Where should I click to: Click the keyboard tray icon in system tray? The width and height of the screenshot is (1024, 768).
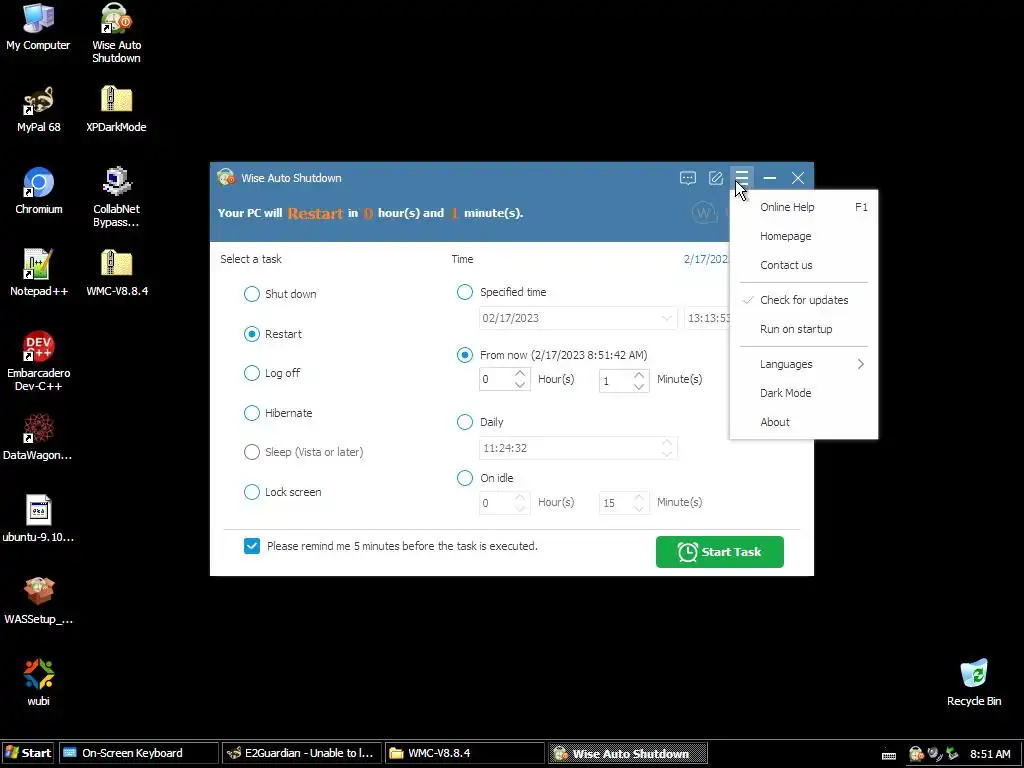889,755
